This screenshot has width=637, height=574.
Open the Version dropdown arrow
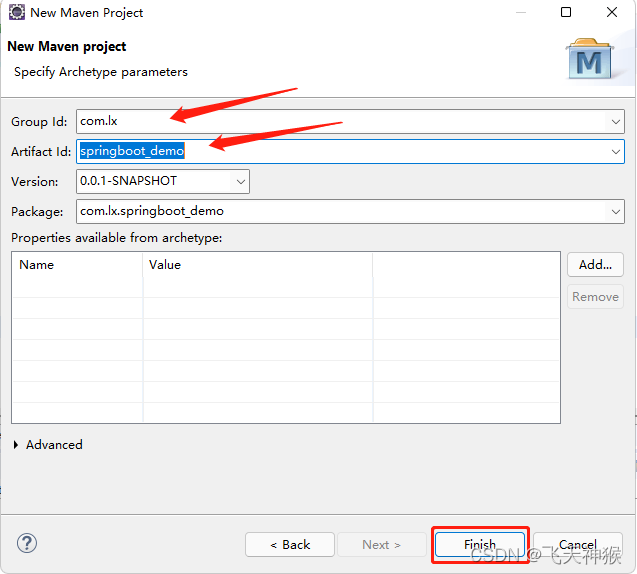click(x=240, y=182)
